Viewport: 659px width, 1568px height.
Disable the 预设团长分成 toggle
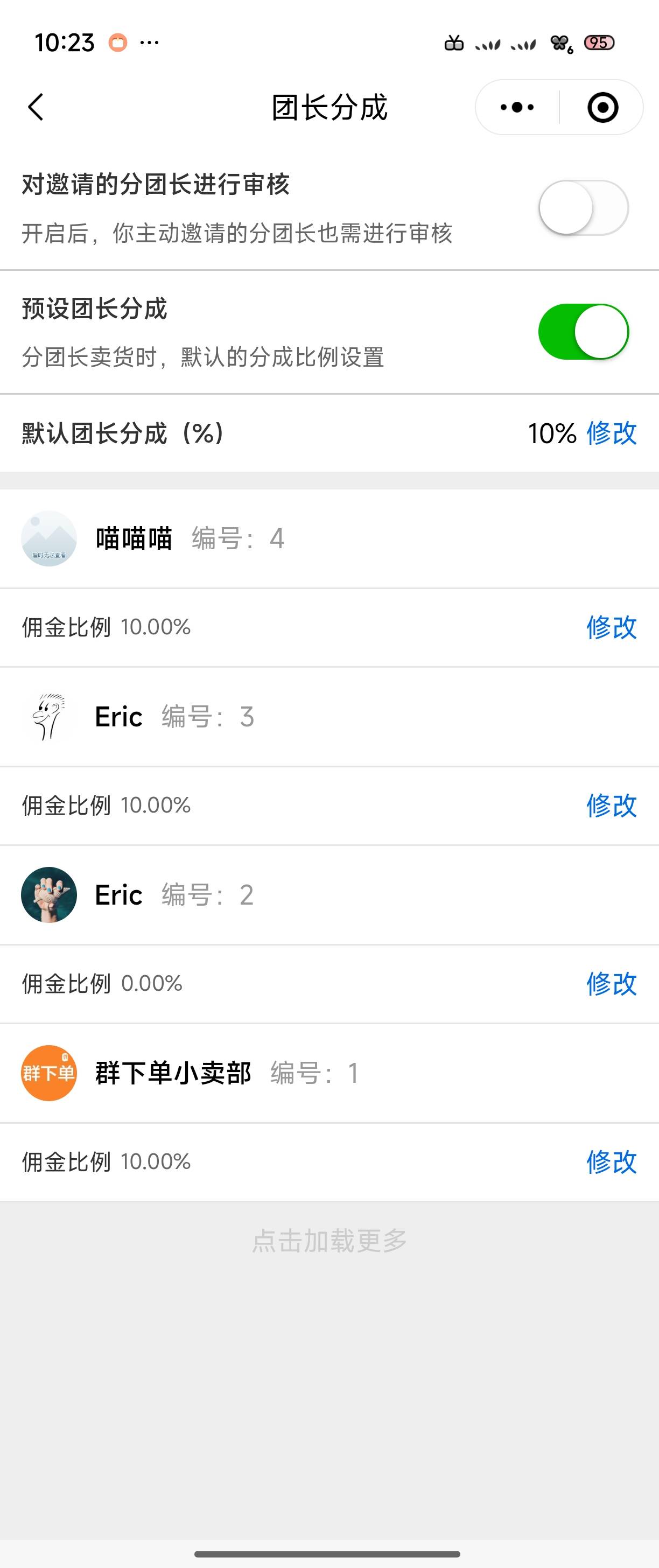583,332
